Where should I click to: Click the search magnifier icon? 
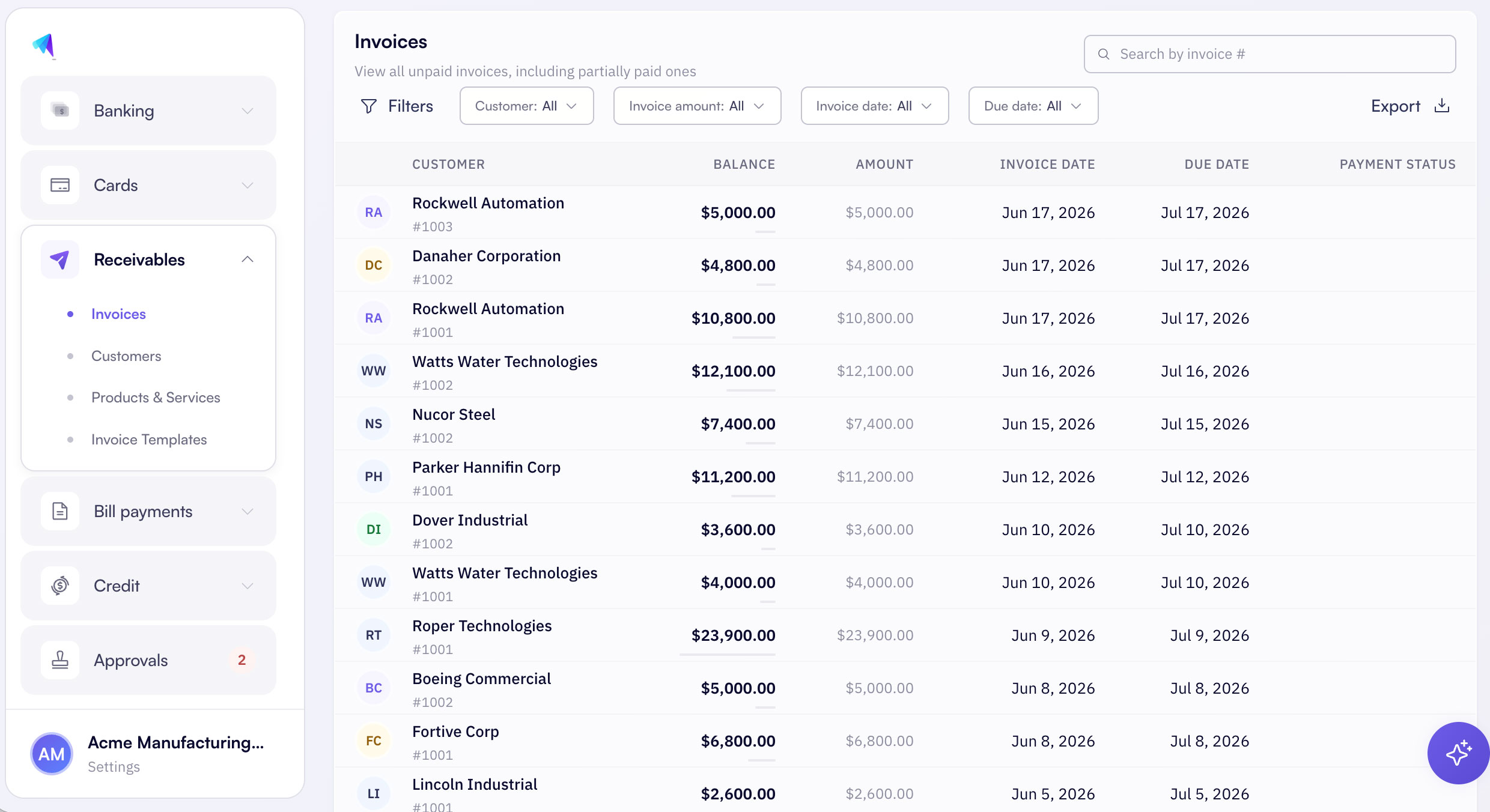pyautogui.click(x=1104, y=54)
